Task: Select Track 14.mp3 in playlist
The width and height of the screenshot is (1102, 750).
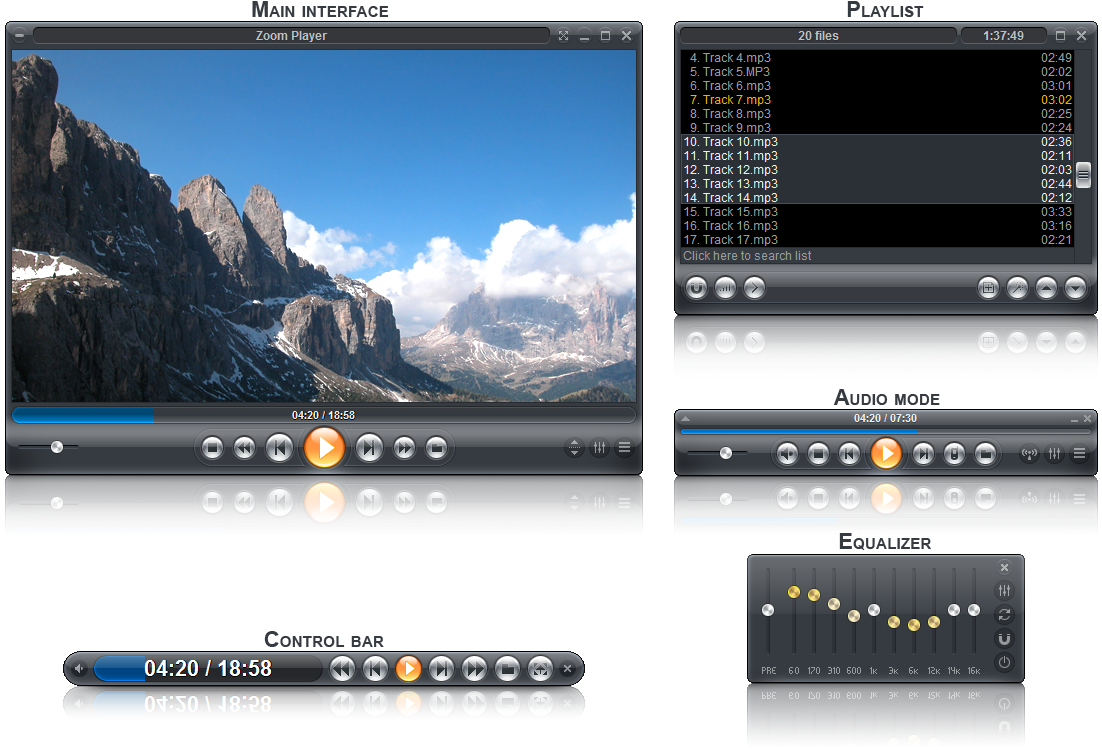Action: click(877, 198)
